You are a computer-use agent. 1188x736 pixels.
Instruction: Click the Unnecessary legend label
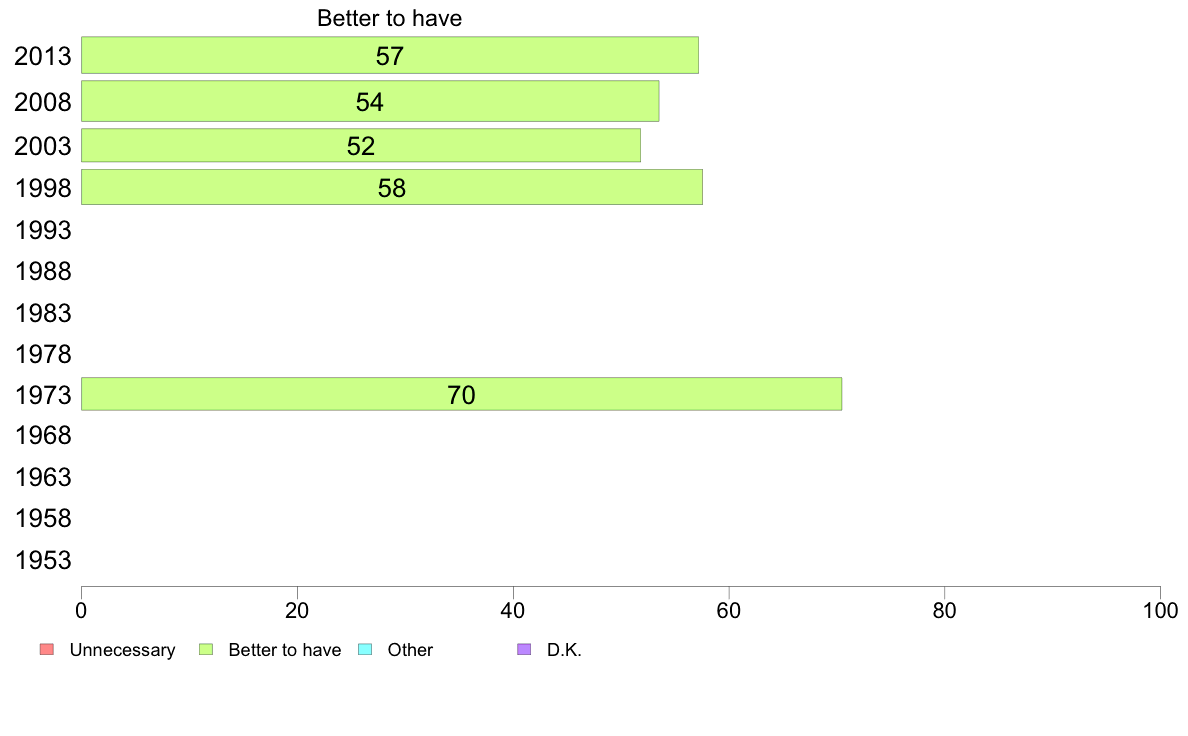coord(122,650)
